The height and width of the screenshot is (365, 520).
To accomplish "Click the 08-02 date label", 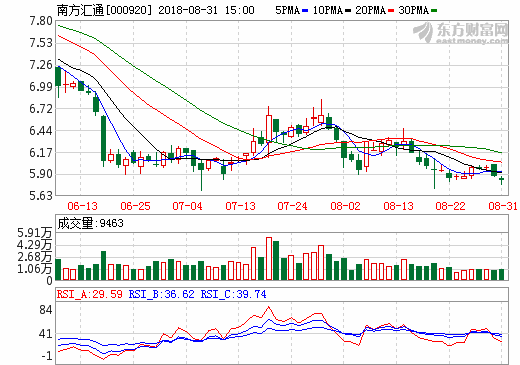I will tap(345, 206).
